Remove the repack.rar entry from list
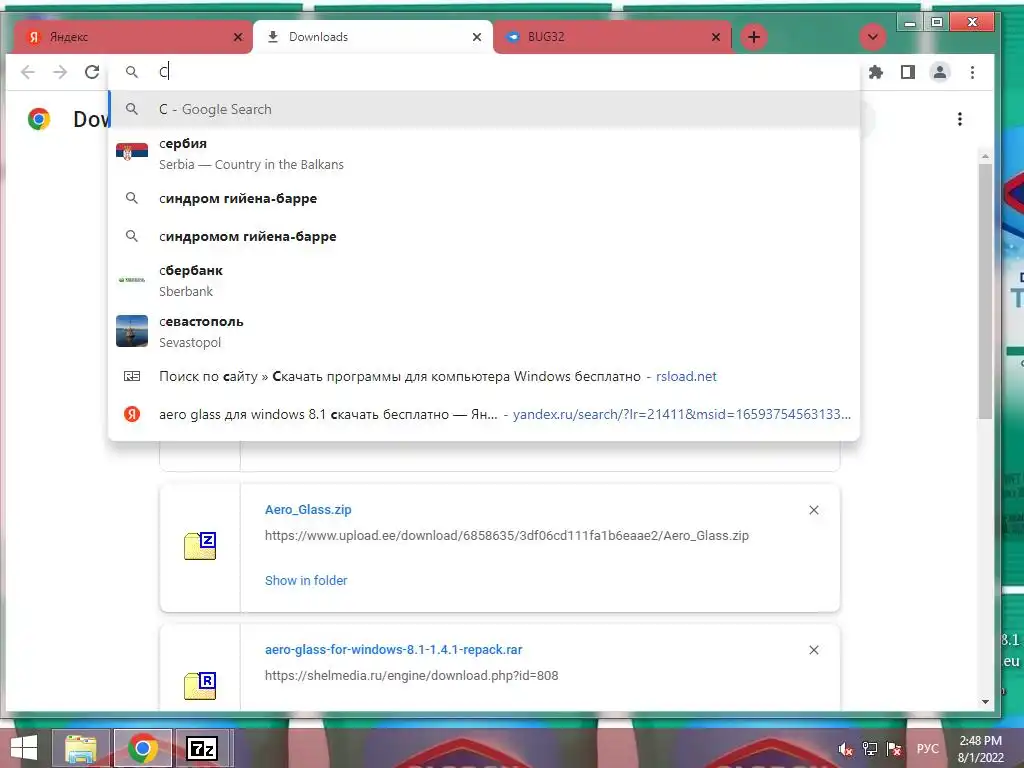This screenshot has width=1024, height=768. coord(814,650)
